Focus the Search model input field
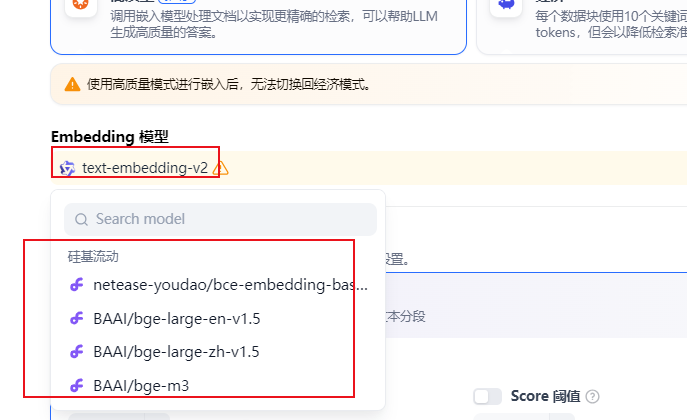 pos(220,219)
